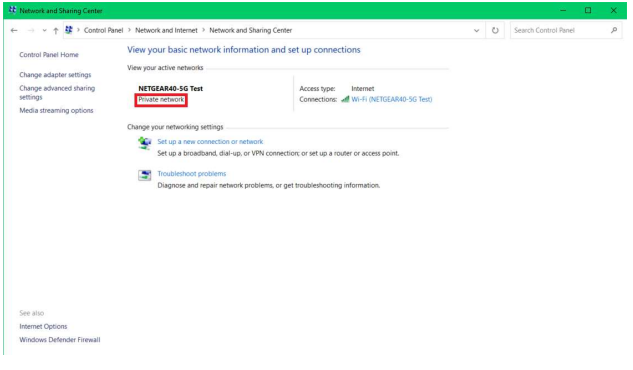The height and width of the screenshot is (370, 633).
Task: Maximize the Network and Sharing Center window
Action: click(x=588, y=10)
